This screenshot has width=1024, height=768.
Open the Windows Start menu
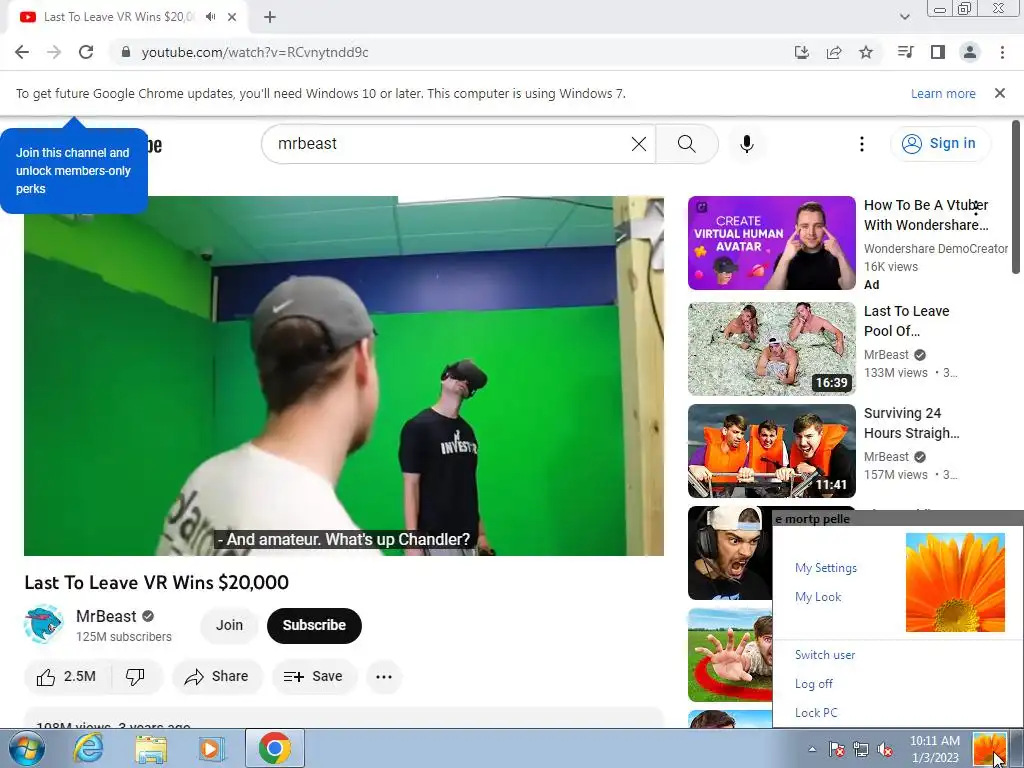coord(26,748)
